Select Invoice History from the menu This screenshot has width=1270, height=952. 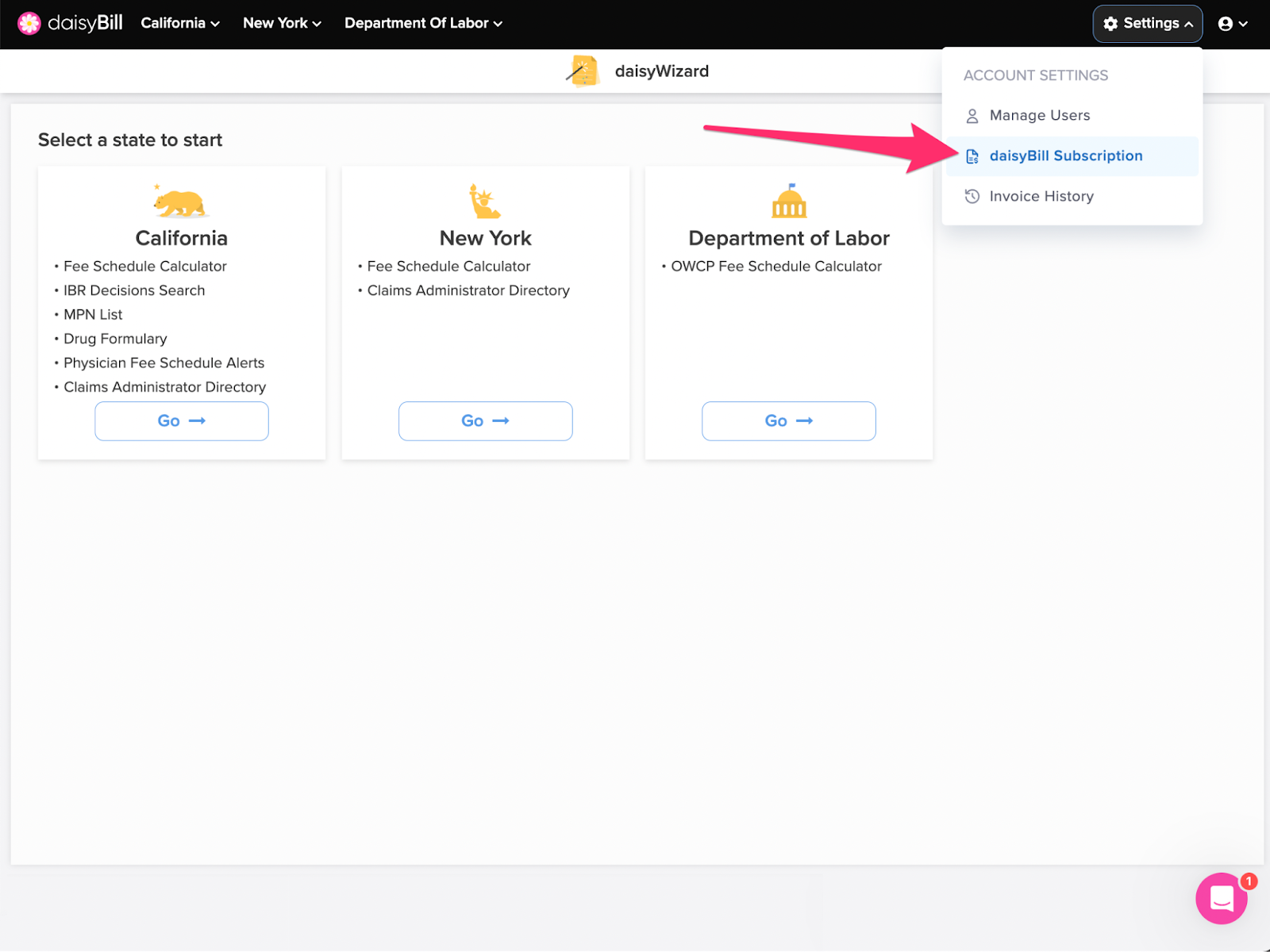[x=1041, y=196]
